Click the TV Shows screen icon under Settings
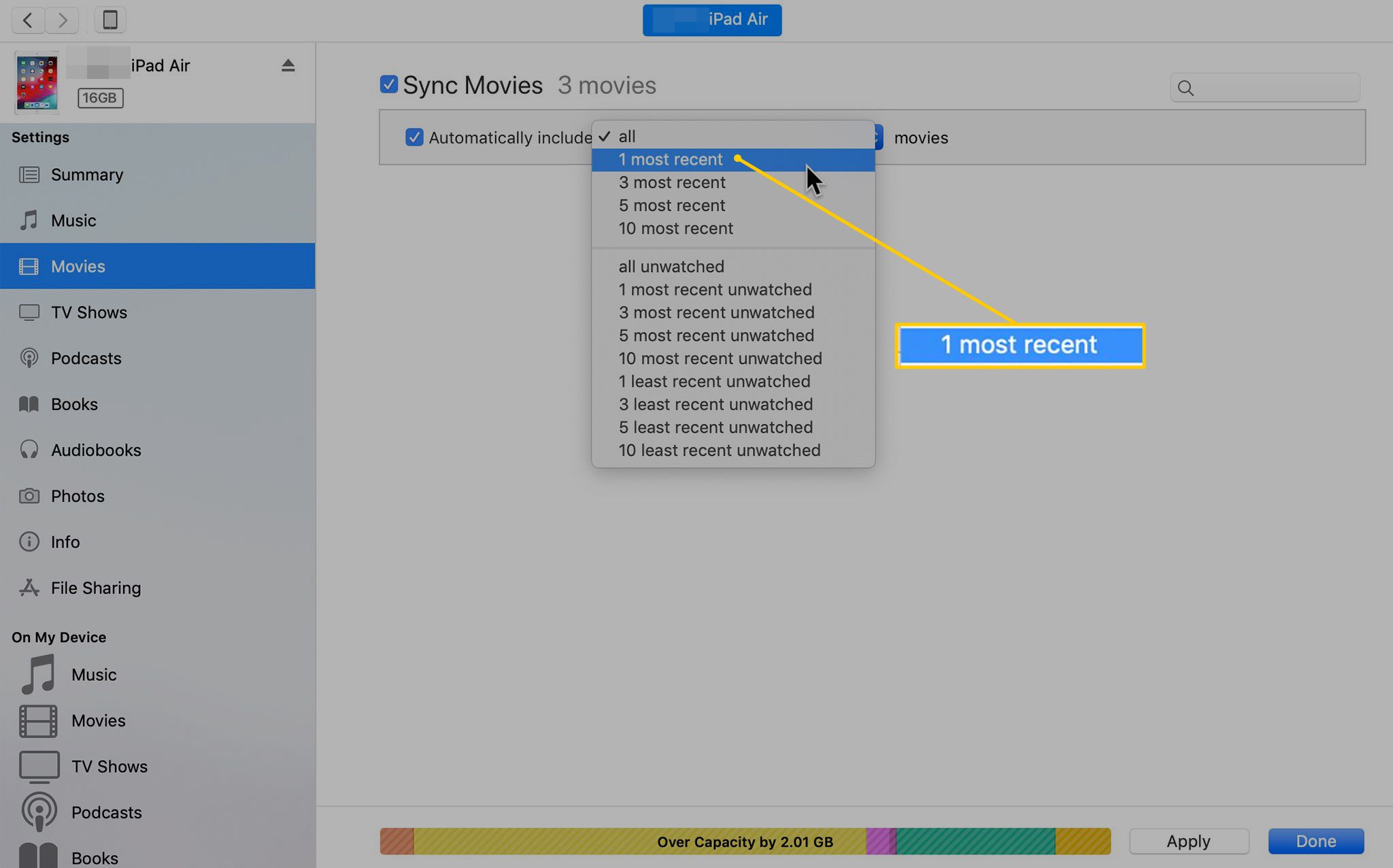1393x868 pixels. point(29,312)
